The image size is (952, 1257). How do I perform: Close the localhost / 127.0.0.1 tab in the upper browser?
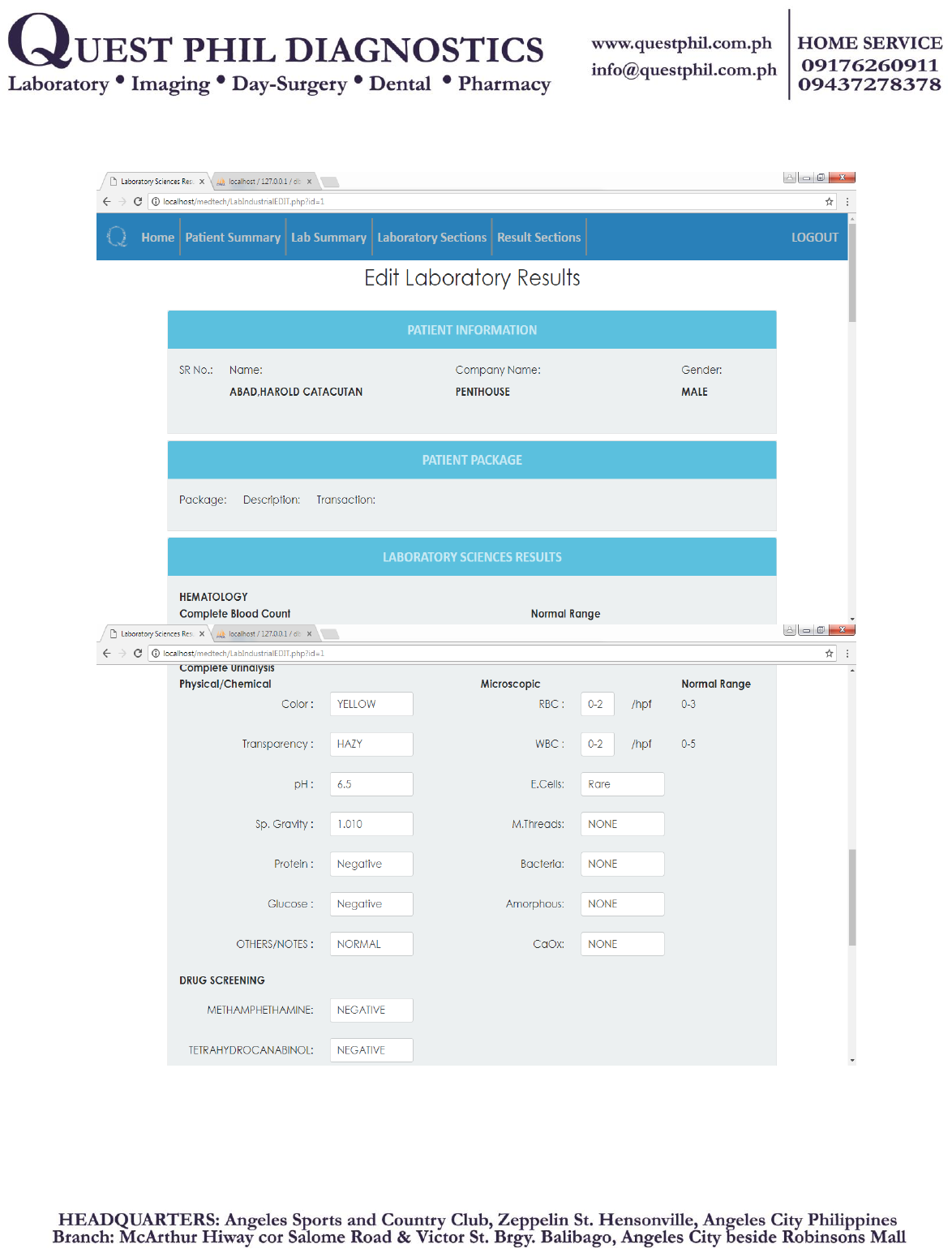[309, 182]
